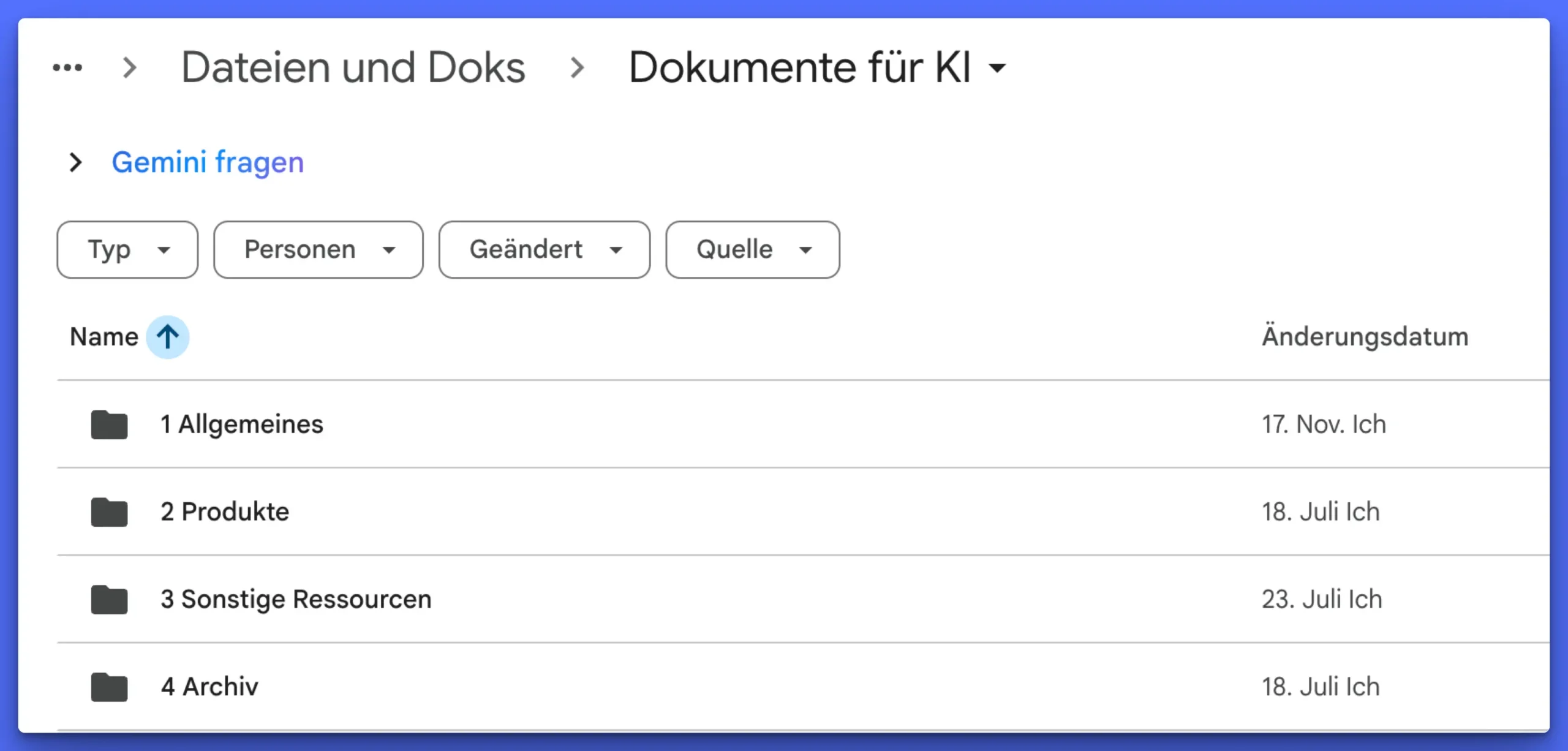Open the Quelle filter dropdown
The image size is (1568, 751).
(752, 250)
